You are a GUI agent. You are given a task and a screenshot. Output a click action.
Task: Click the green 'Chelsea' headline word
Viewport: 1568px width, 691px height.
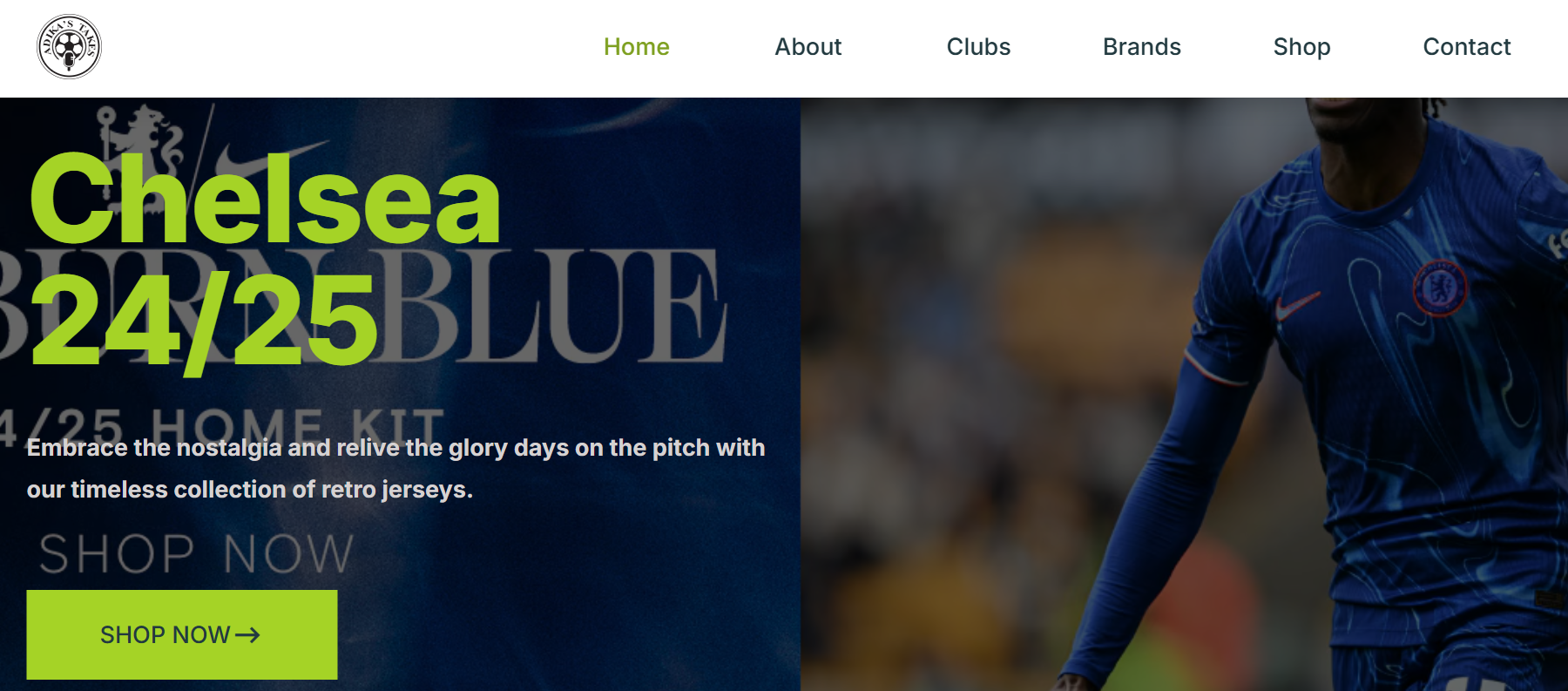[x=265, y=200]
